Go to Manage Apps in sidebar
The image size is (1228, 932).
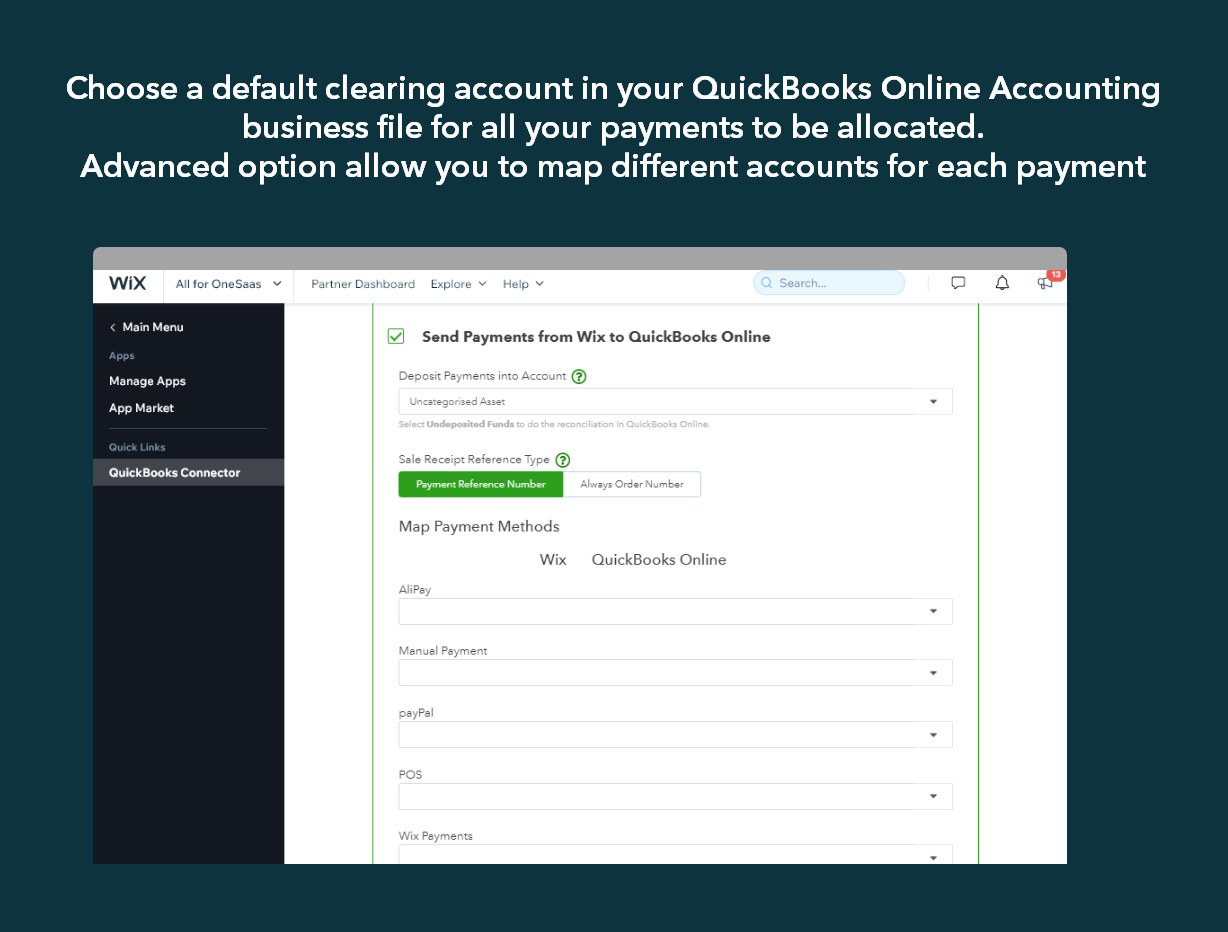(x=147, y=381)
